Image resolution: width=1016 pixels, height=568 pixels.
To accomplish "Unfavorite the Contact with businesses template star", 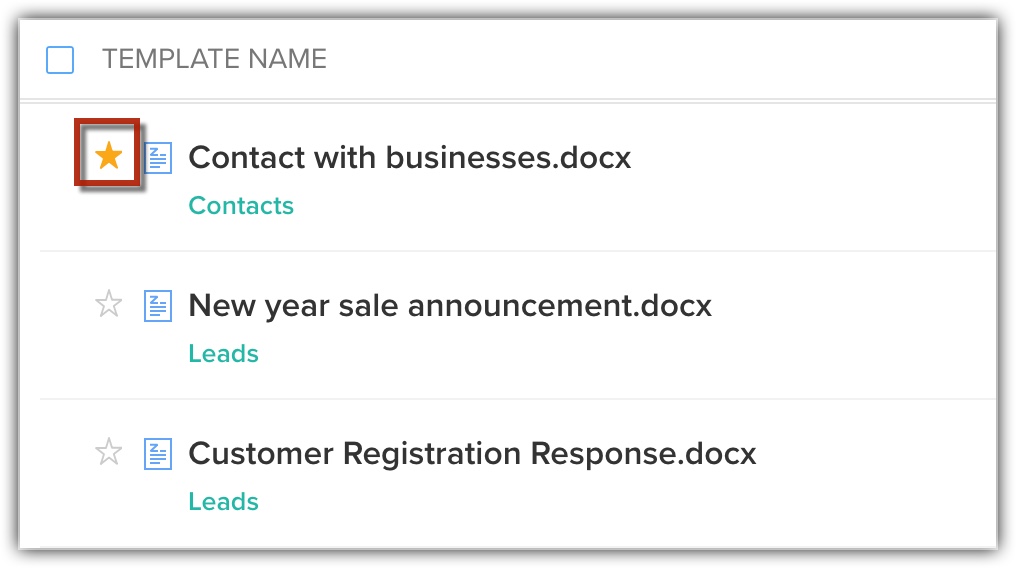I will pos(108,155).
